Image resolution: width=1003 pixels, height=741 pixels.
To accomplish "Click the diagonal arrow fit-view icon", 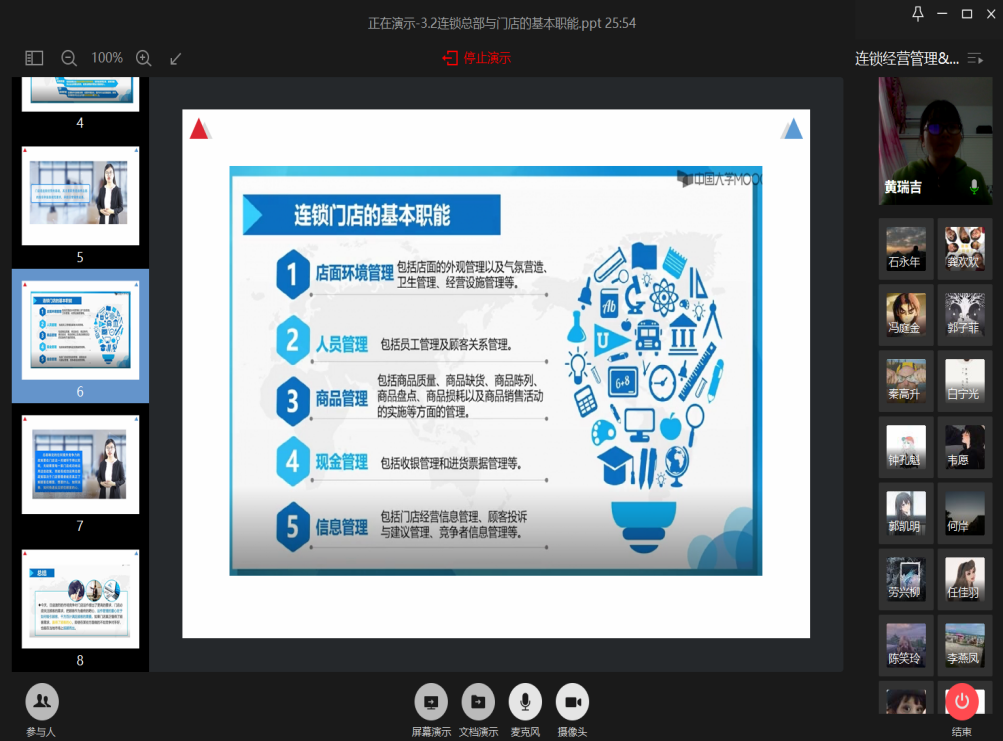I will 176,58.
